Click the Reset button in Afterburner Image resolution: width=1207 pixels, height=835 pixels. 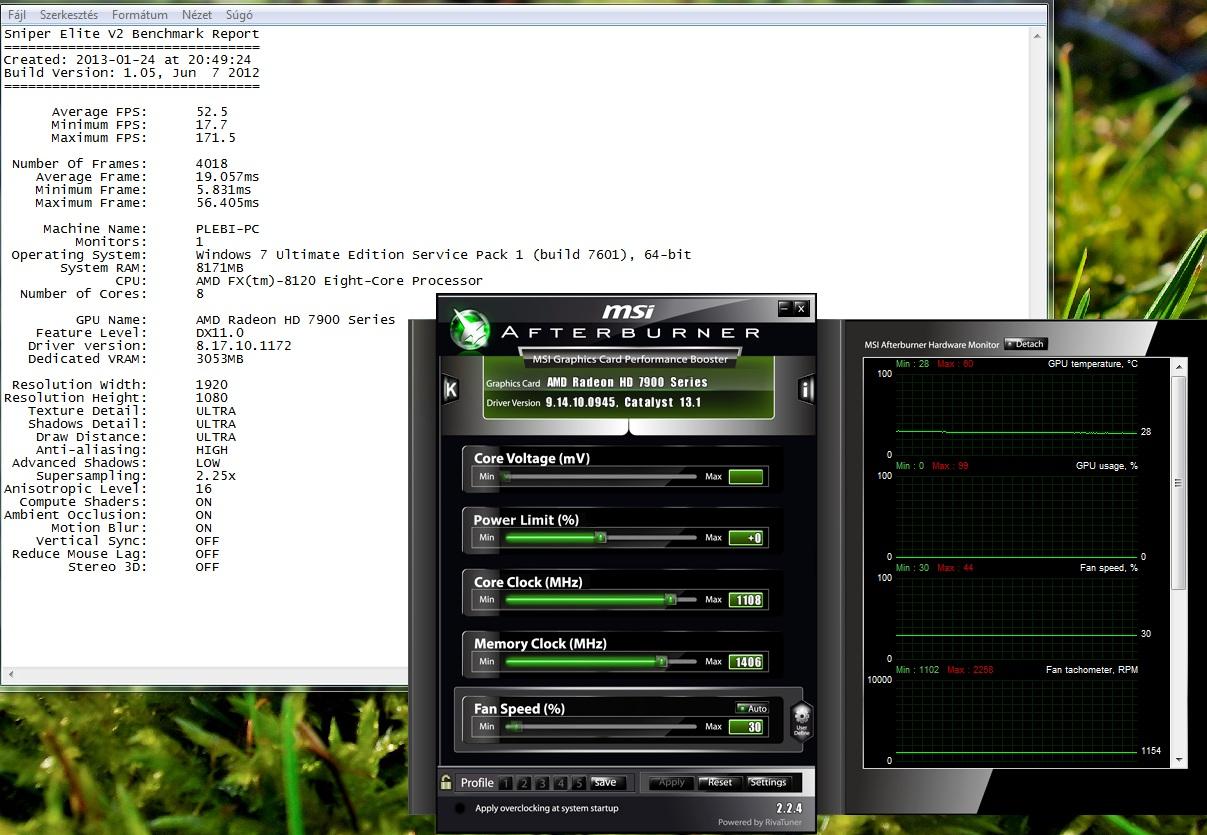tap(720, 782)
